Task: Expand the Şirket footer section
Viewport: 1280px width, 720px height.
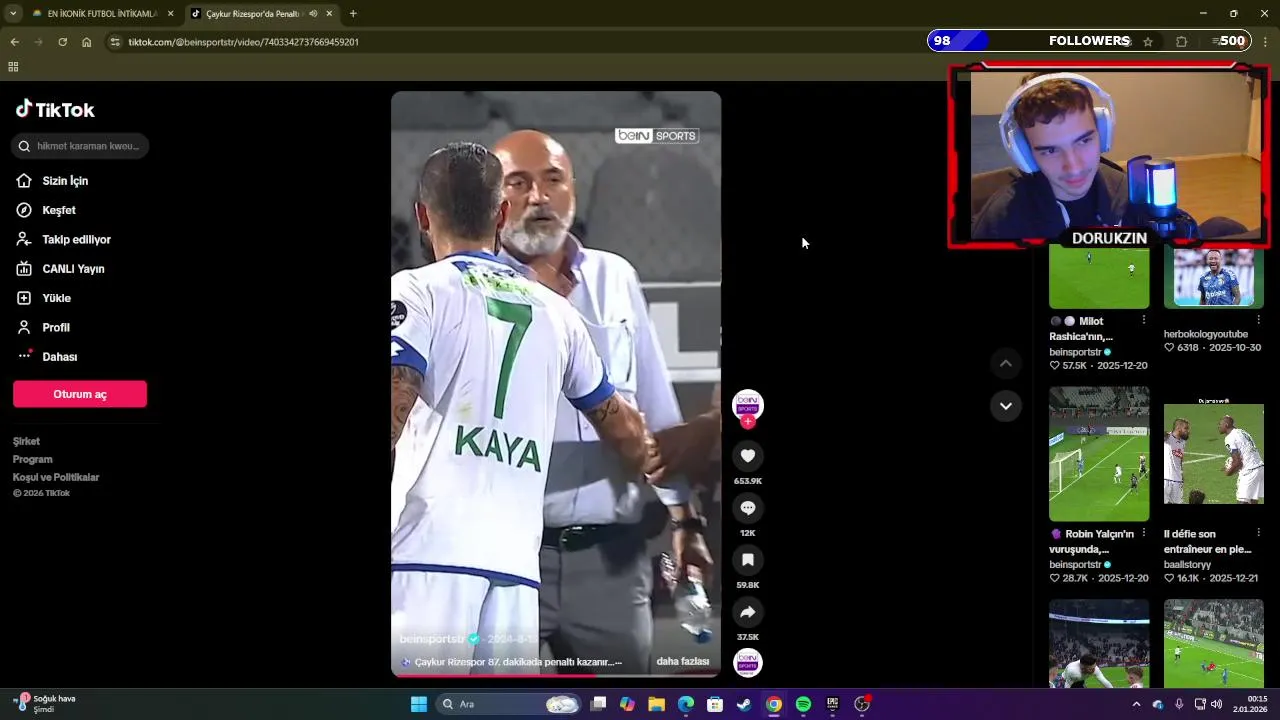Action: (27, 441)
